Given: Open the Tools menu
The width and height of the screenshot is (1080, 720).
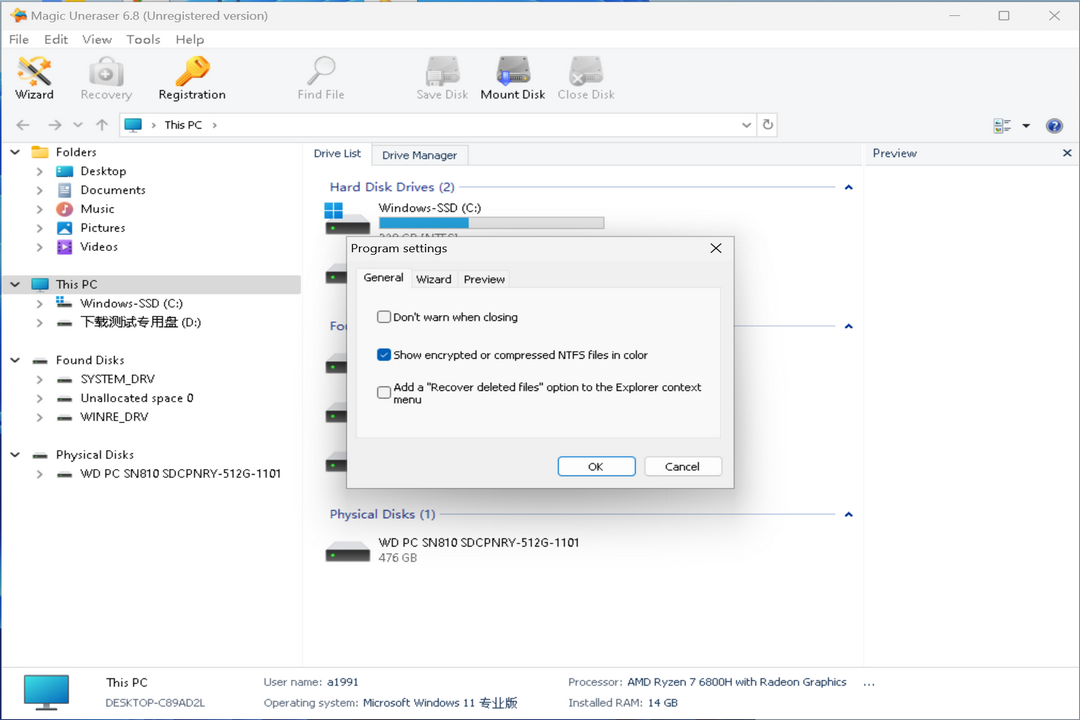Looking at the screenshot, I should click(143, 39).
